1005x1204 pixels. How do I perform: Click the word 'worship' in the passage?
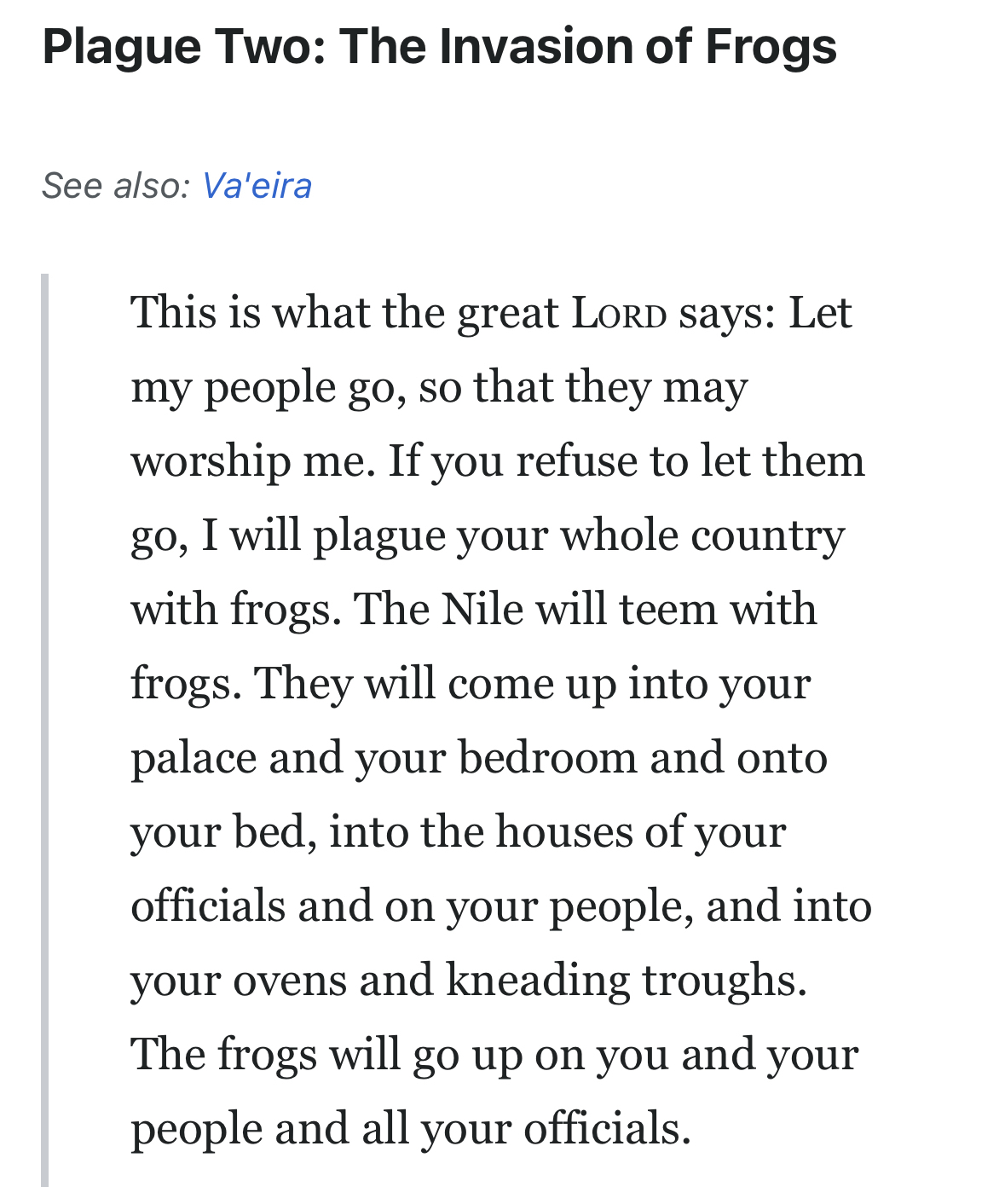pos(211,462)
